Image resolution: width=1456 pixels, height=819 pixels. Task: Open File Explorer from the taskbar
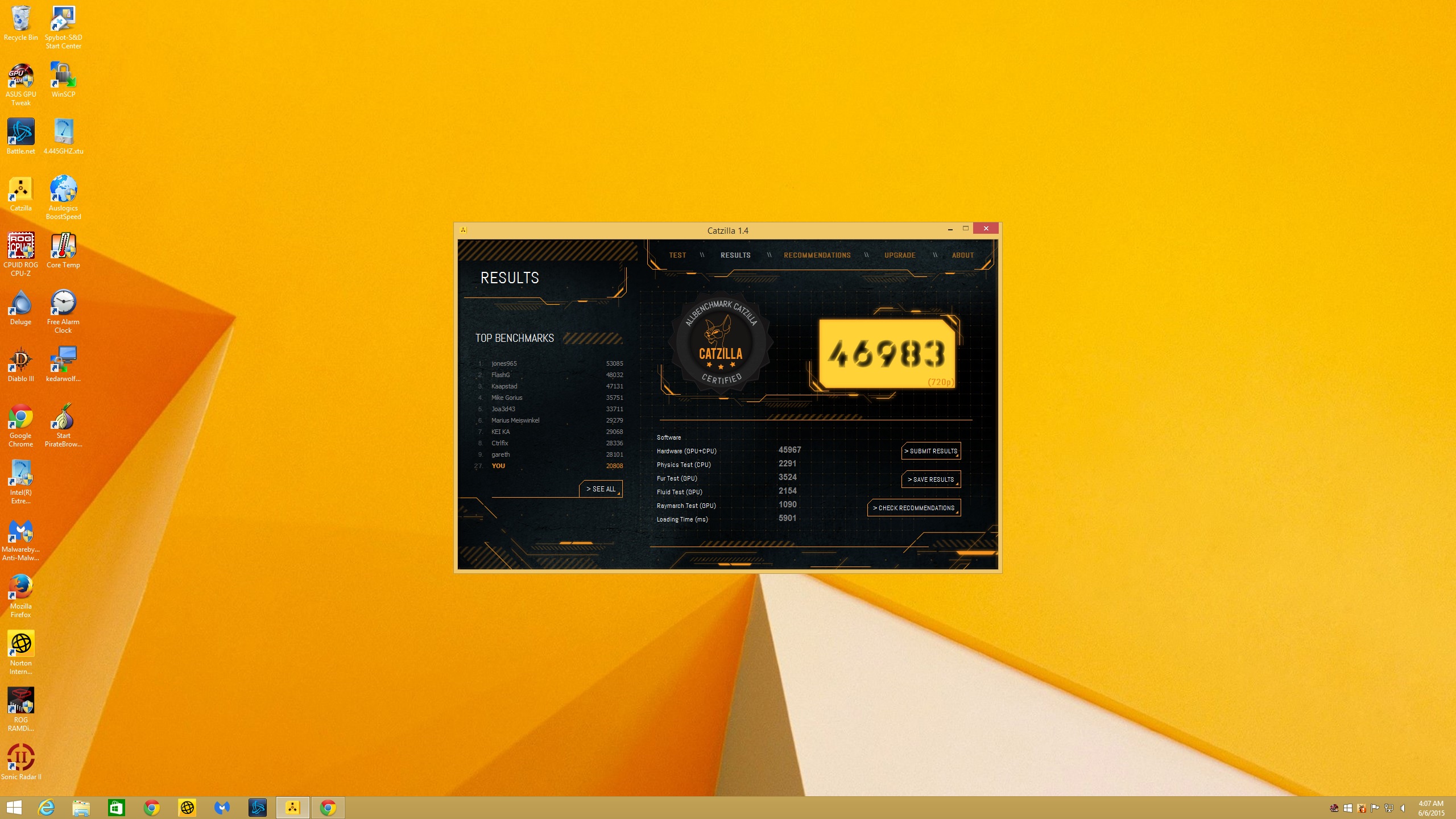81,808
